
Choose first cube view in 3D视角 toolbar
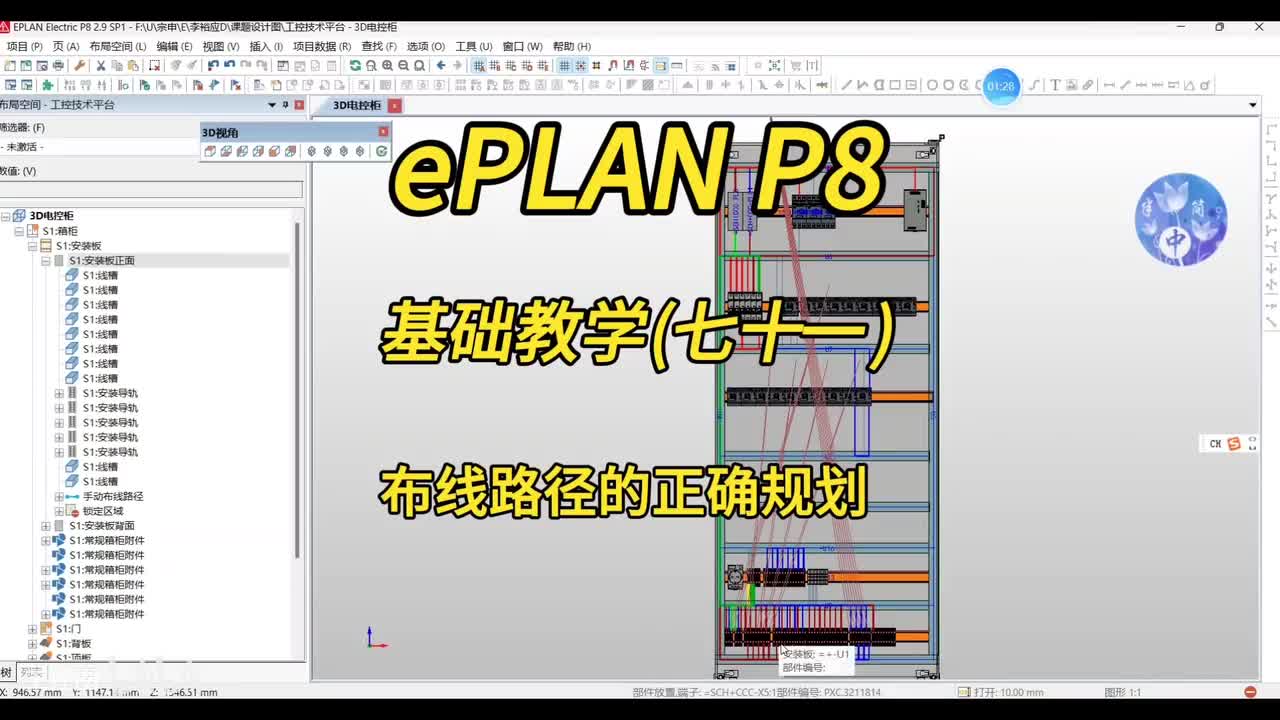(x=210, y=151)
